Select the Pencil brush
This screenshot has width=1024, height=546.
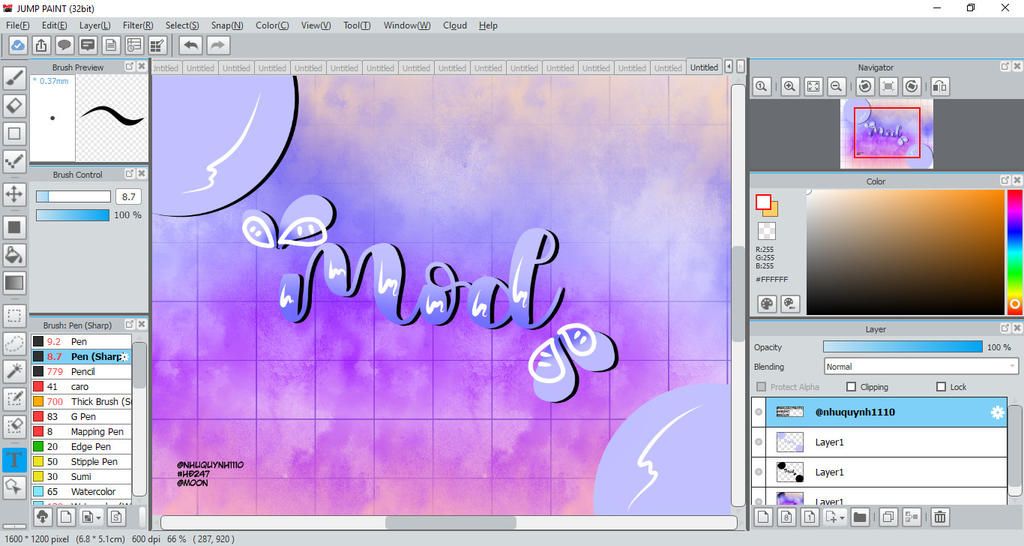coord(82,372)
